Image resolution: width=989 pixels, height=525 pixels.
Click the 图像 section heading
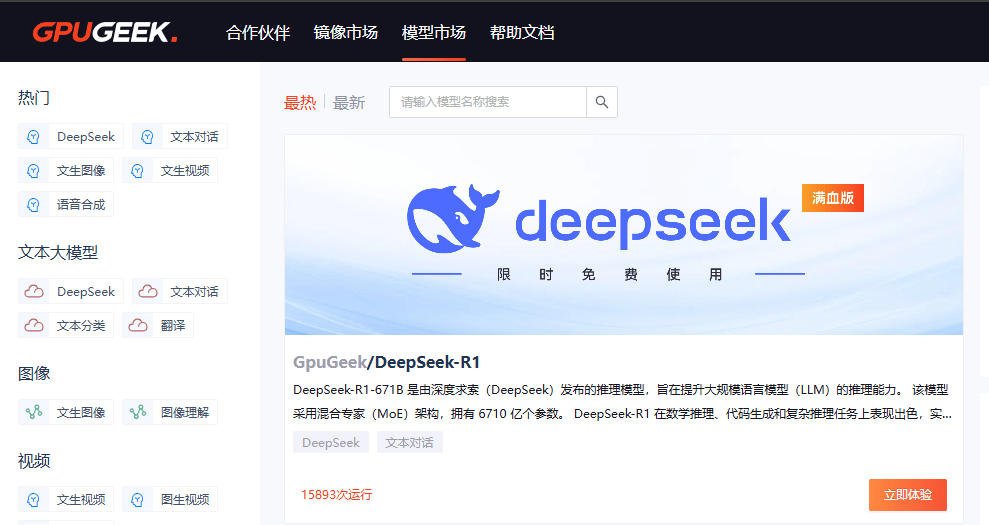34,374
